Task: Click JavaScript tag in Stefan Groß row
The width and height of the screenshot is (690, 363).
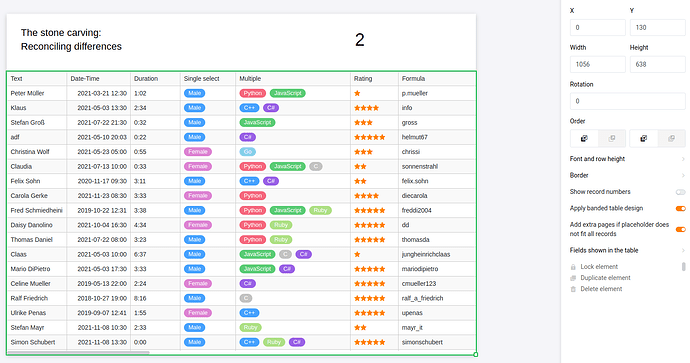Action: click(x=257, y=122)
